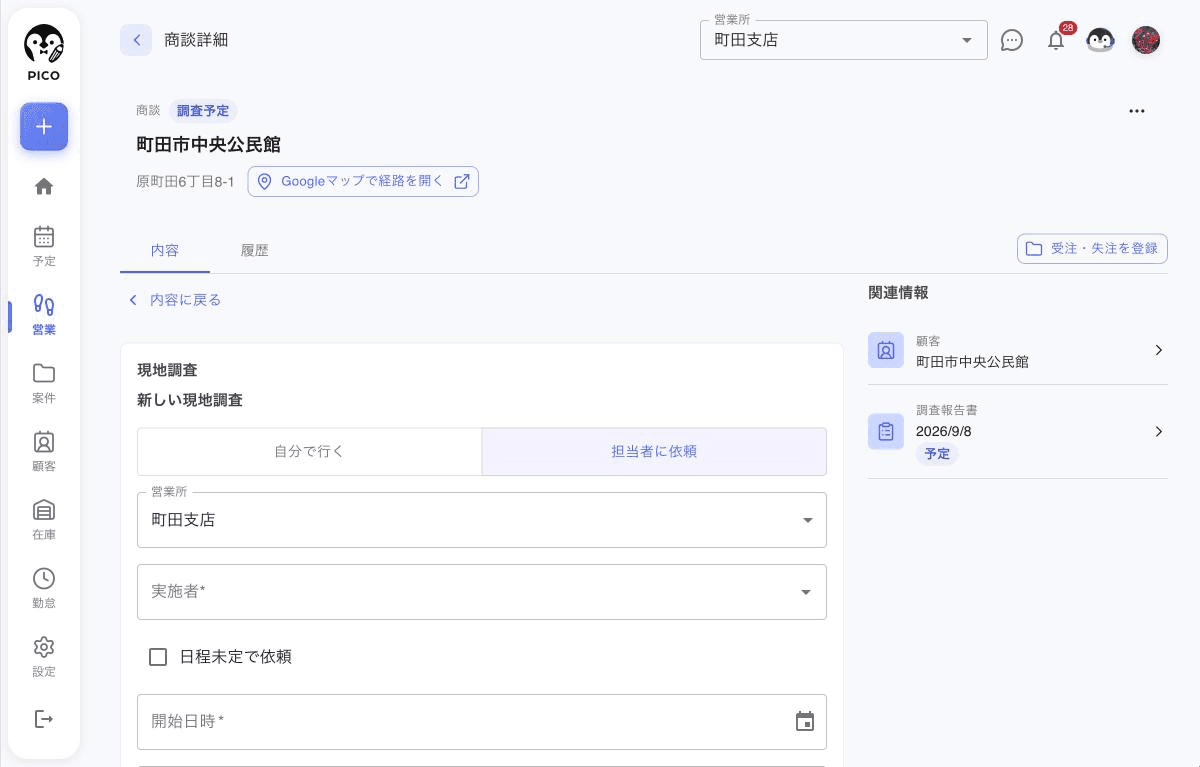Open the 勤怠 attendance section
The height and width of the screenshot is (767, 1200).
pyautogui.click(x=44, y=588)
